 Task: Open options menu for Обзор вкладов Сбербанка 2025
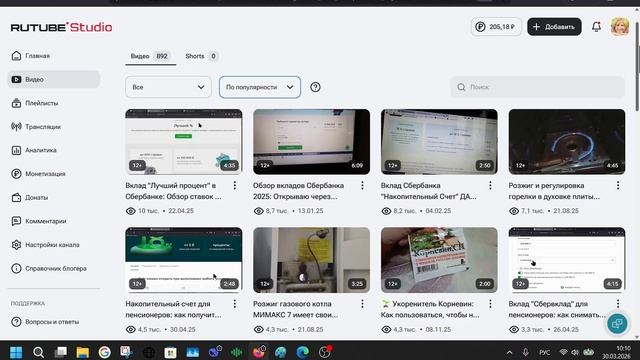click(x=362, y=186)
